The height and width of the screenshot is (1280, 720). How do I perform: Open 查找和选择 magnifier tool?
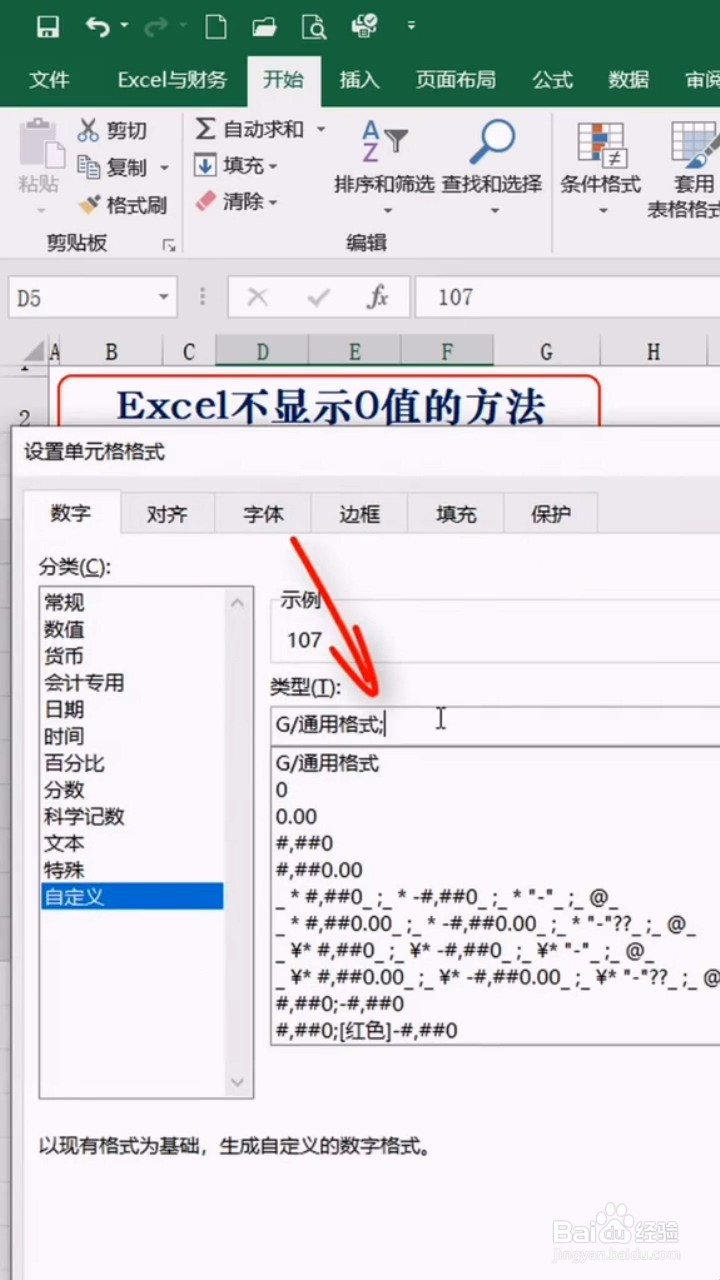coord(492,165)
